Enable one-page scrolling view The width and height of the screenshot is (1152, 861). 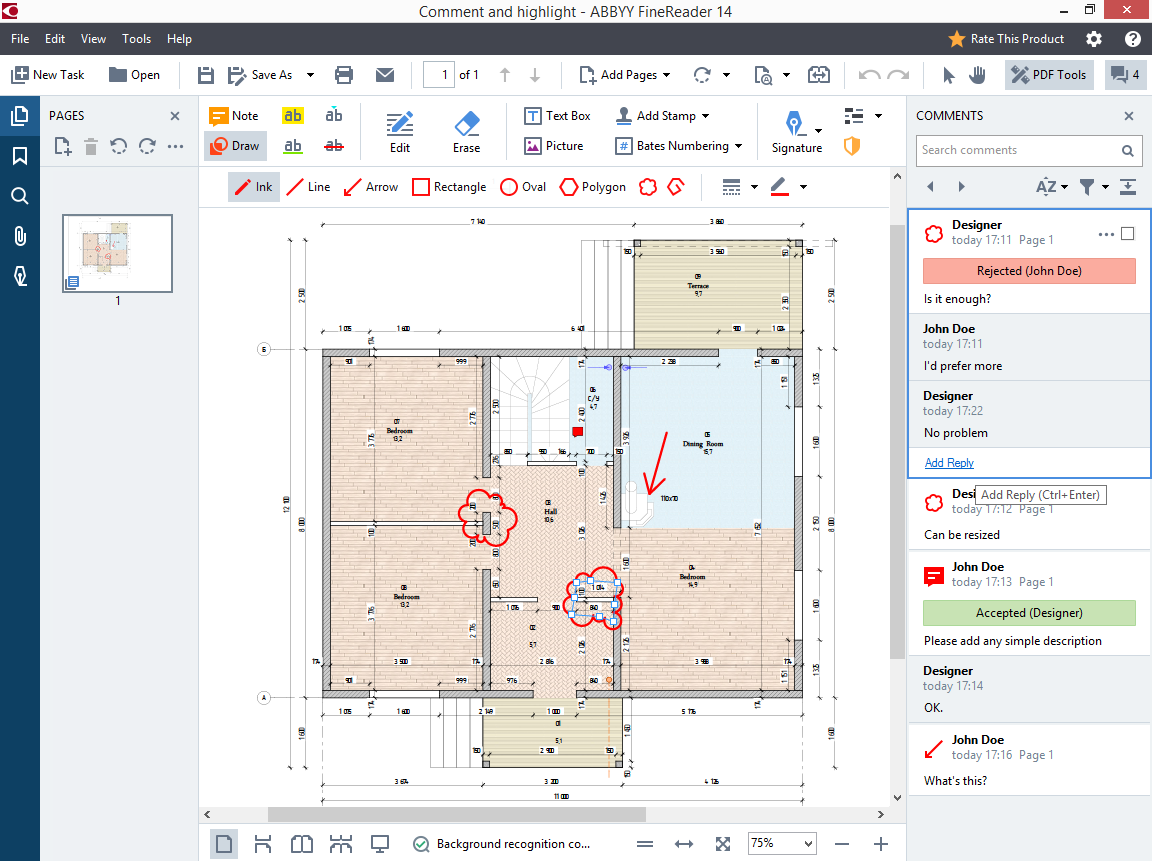(262, 844)
